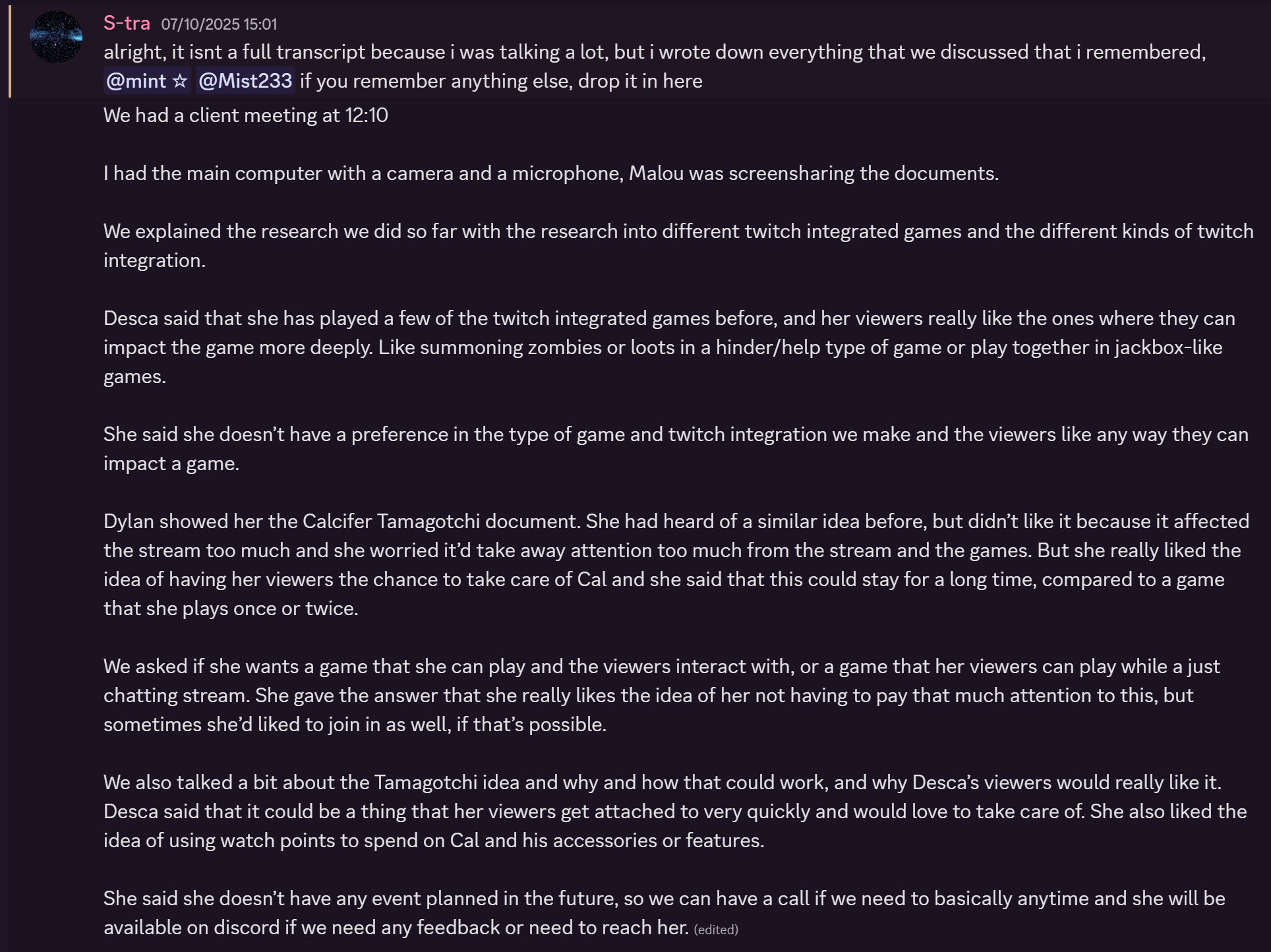Click the 07/10/2025 15:01 message timestamp
Screen dimensions: 1271x952
tap(219, 24)
